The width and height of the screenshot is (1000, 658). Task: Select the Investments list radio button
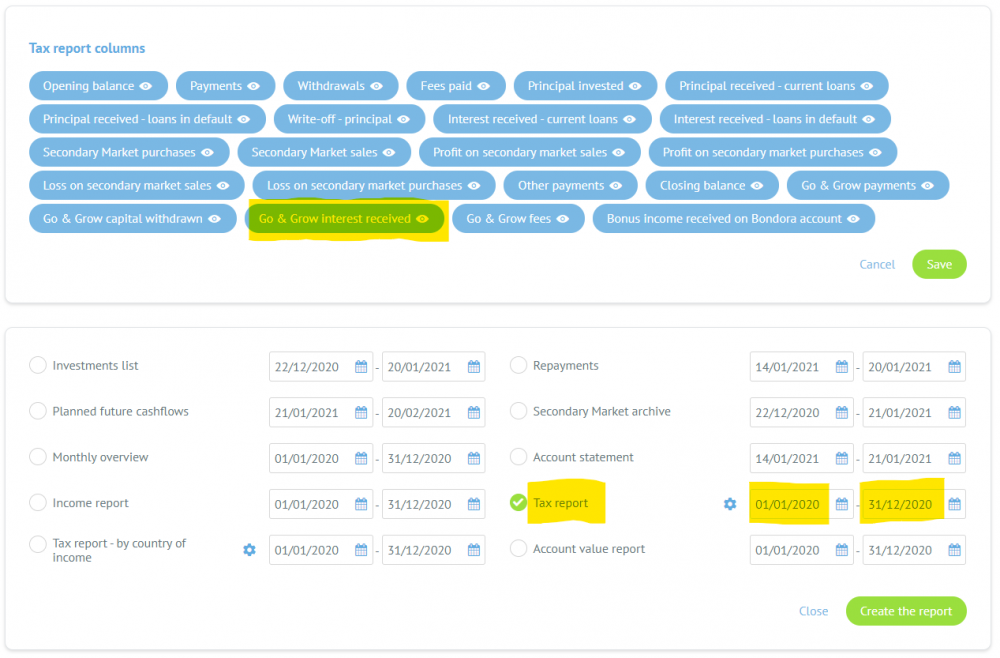(x=38, y=366)
